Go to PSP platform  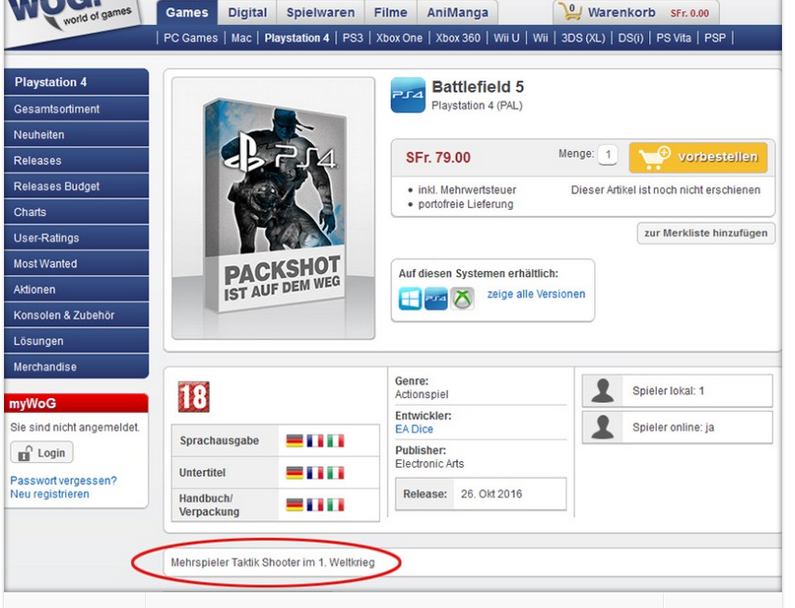click(715, 38)
